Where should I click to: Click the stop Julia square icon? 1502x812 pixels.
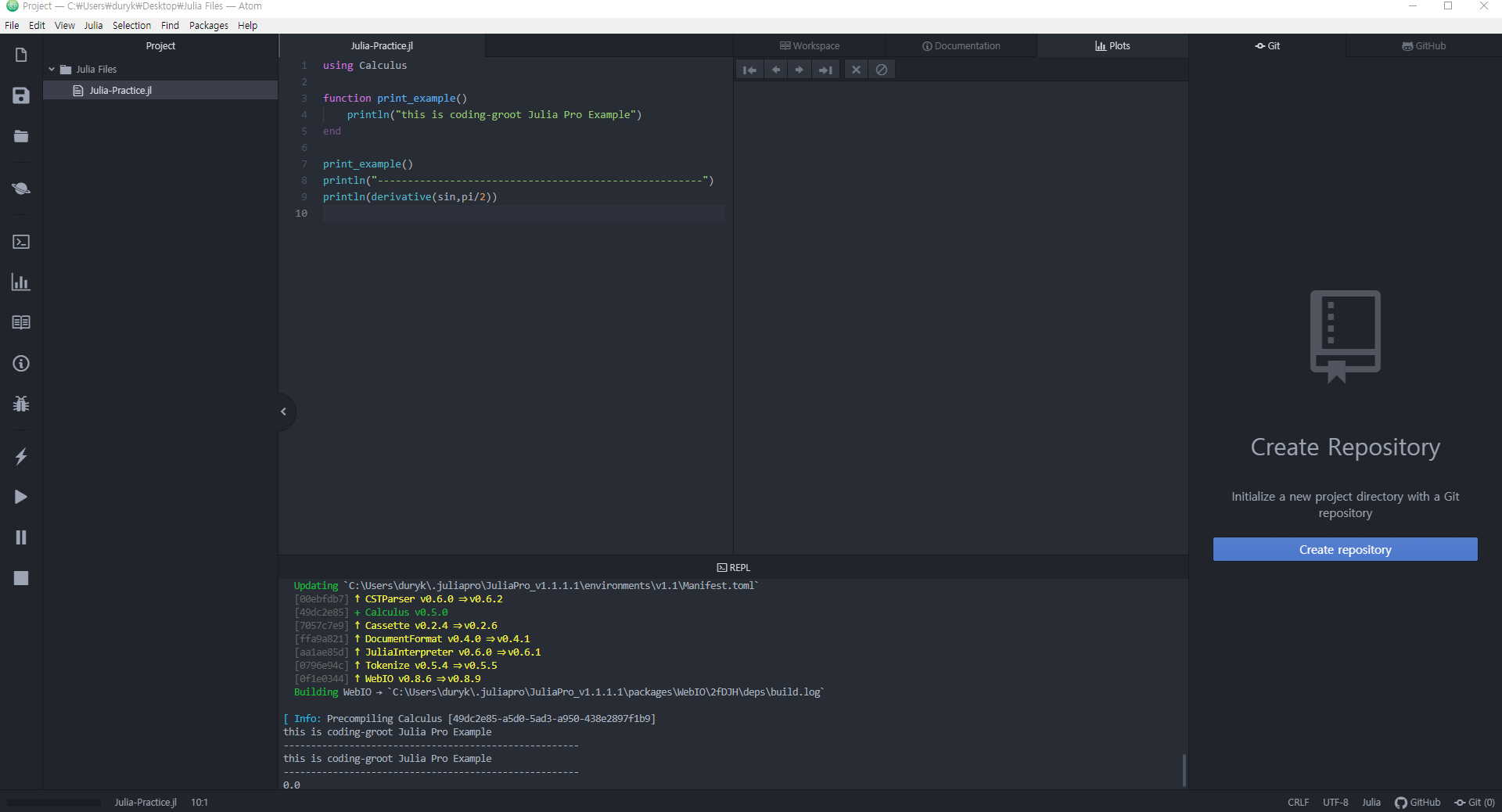click(x=21, y=578)
